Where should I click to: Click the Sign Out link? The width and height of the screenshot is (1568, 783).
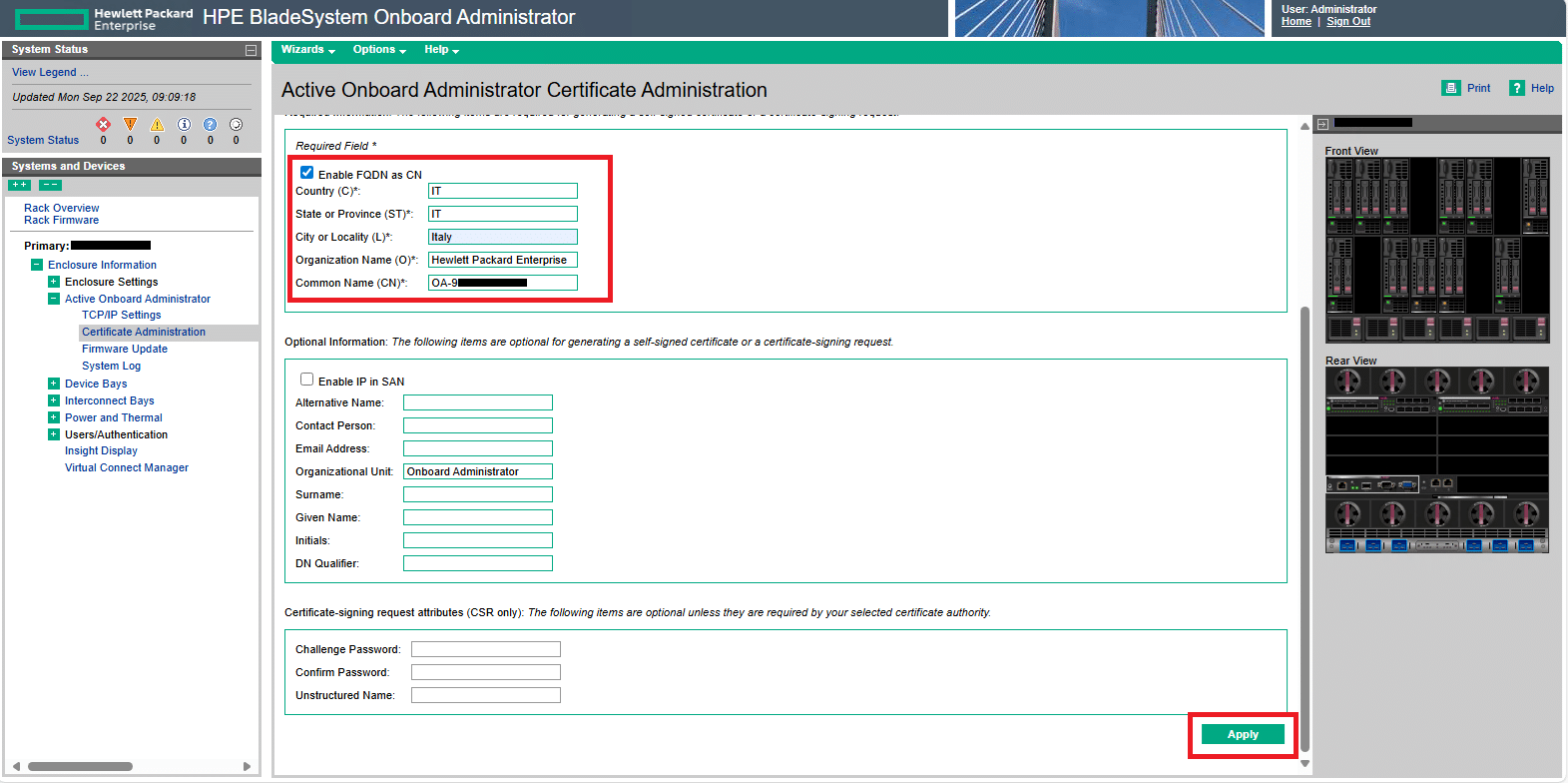[x=1347, y=22]
